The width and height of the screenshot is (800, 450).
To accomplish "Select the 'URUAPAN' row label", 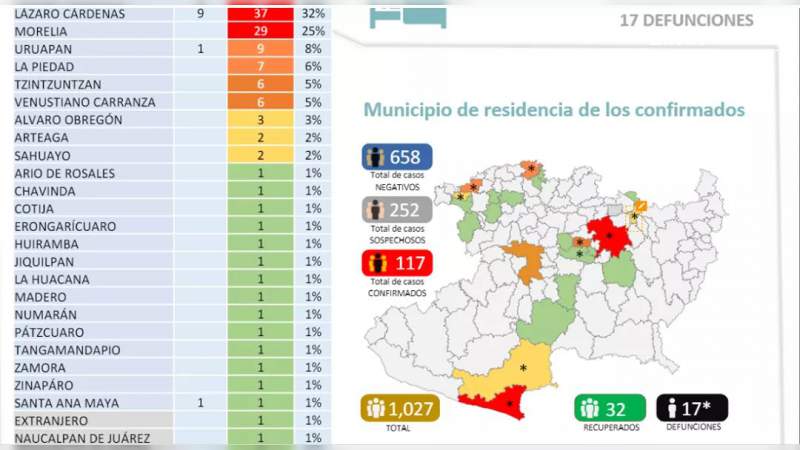I will (43, 49).
